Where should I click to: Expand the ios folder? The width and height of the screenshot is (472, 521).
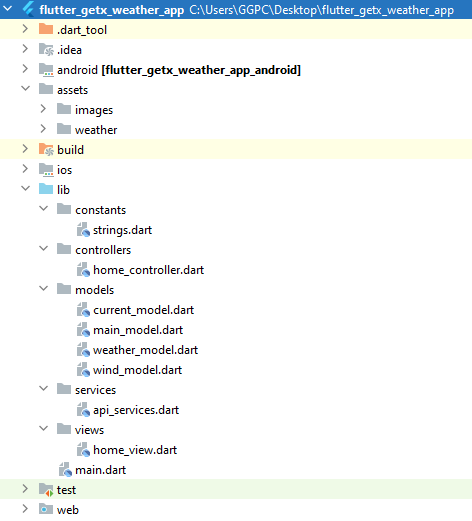25,169
